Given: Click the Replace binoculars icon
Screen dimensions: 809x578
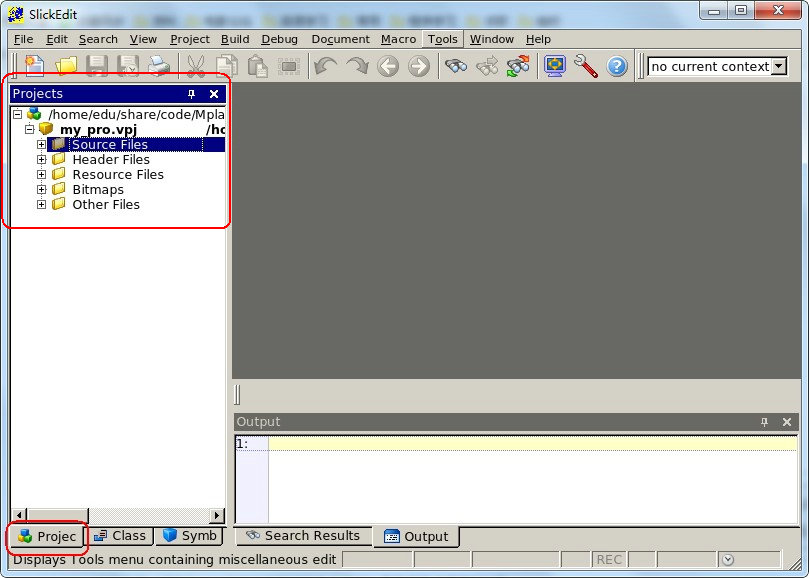Looking at the screenshot, I should pos(518,66).
